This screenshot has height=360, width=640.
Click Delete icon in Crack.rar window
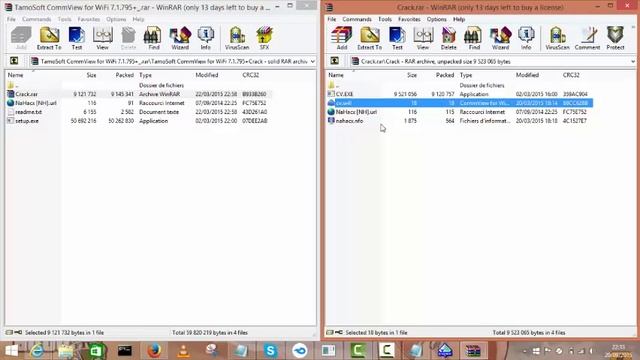pyautogui.click(x=448, y=38)
